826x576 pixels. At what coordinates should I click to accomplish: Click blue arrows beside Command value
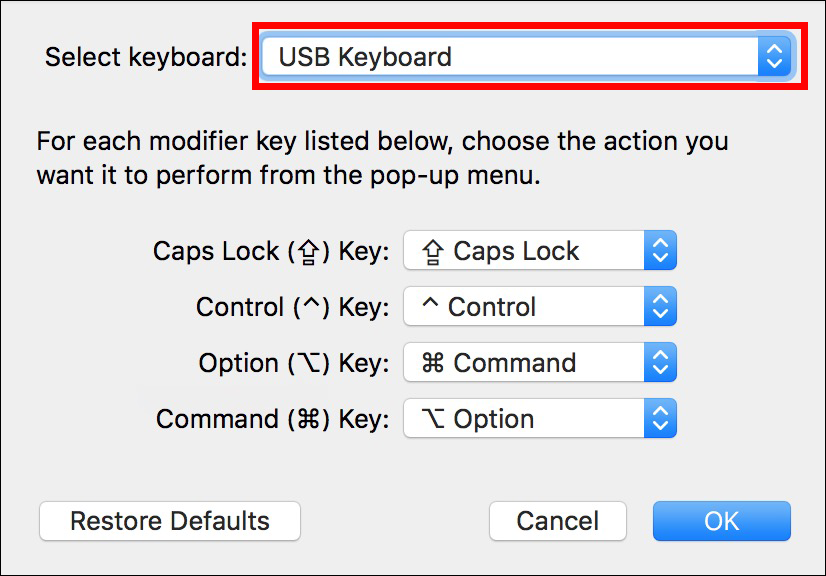point(660,362)
